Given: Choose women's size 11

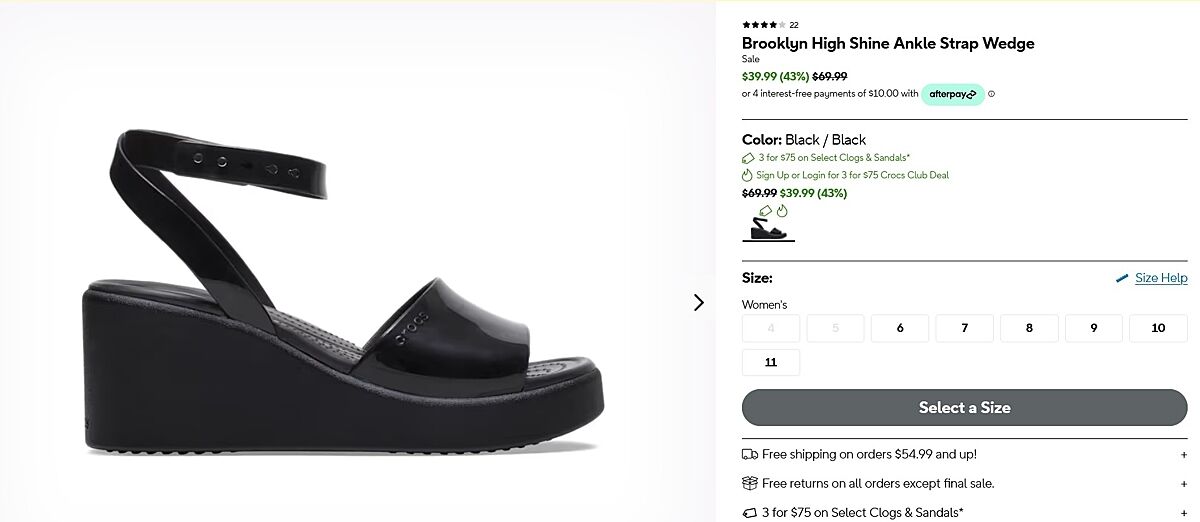Looking at the screenshot, I should tap(770, 362).
